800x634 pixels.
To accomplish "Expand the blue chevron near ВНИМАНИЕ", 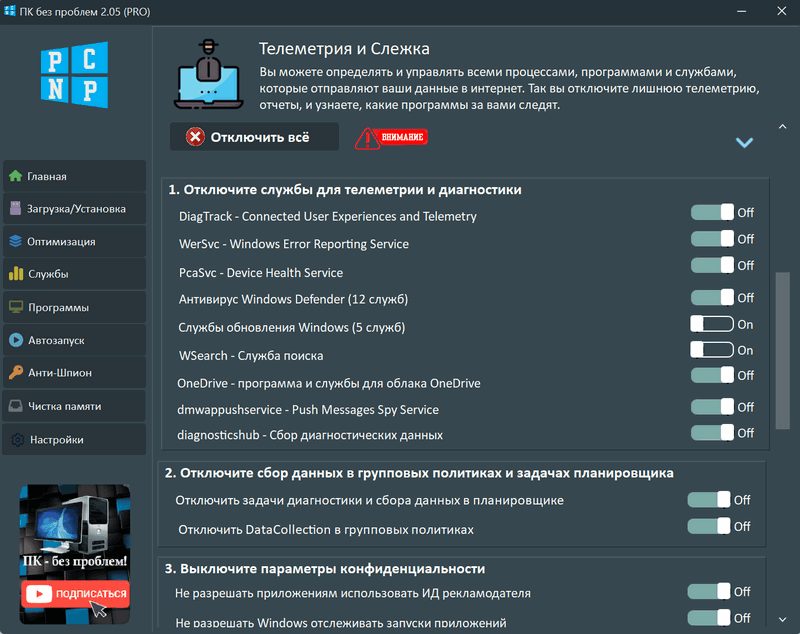I will (744, 143).
